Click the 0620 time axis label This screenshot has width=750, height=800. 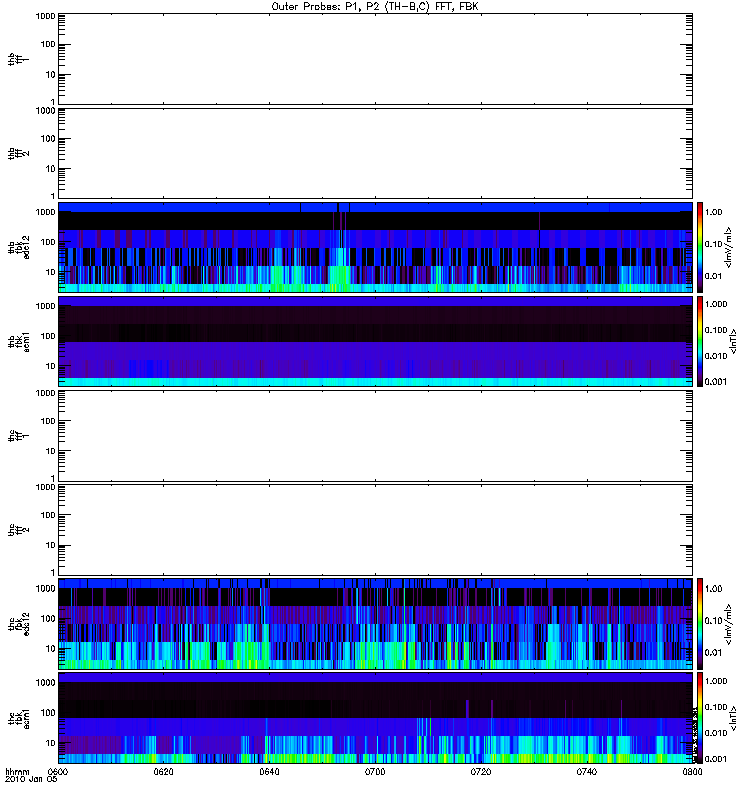163,771
